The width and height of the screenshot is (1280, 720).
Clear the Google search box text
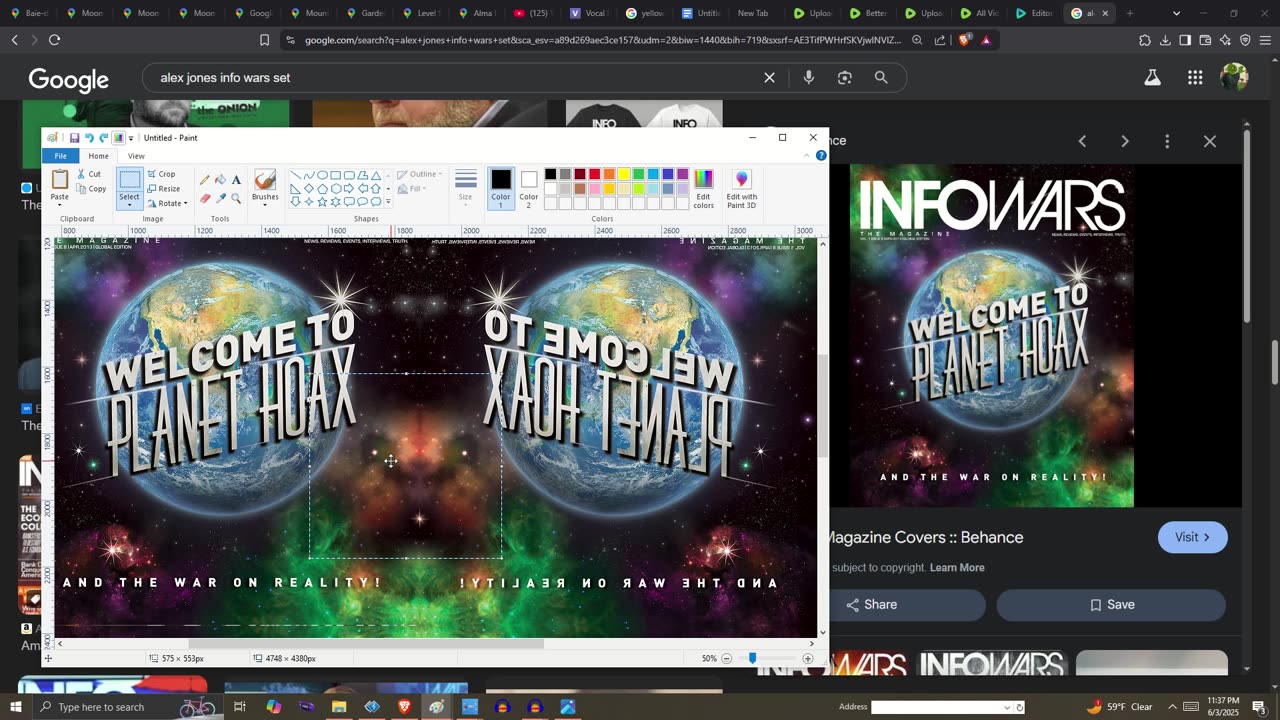click(769, 77)
